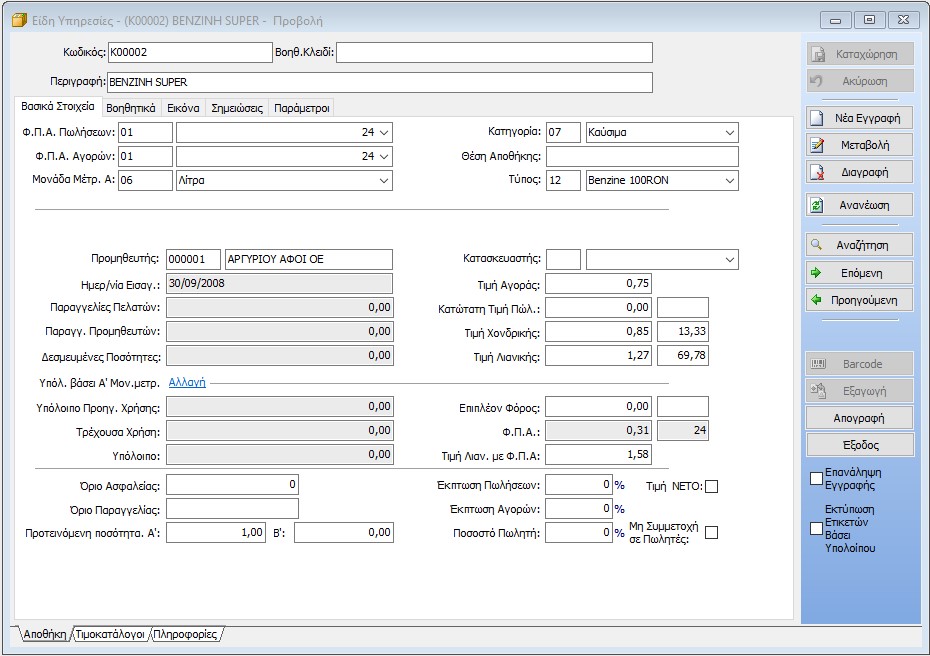930x656 pixels.
Task: Click retail margin field 69,78
Action: [x=683, y=356]
